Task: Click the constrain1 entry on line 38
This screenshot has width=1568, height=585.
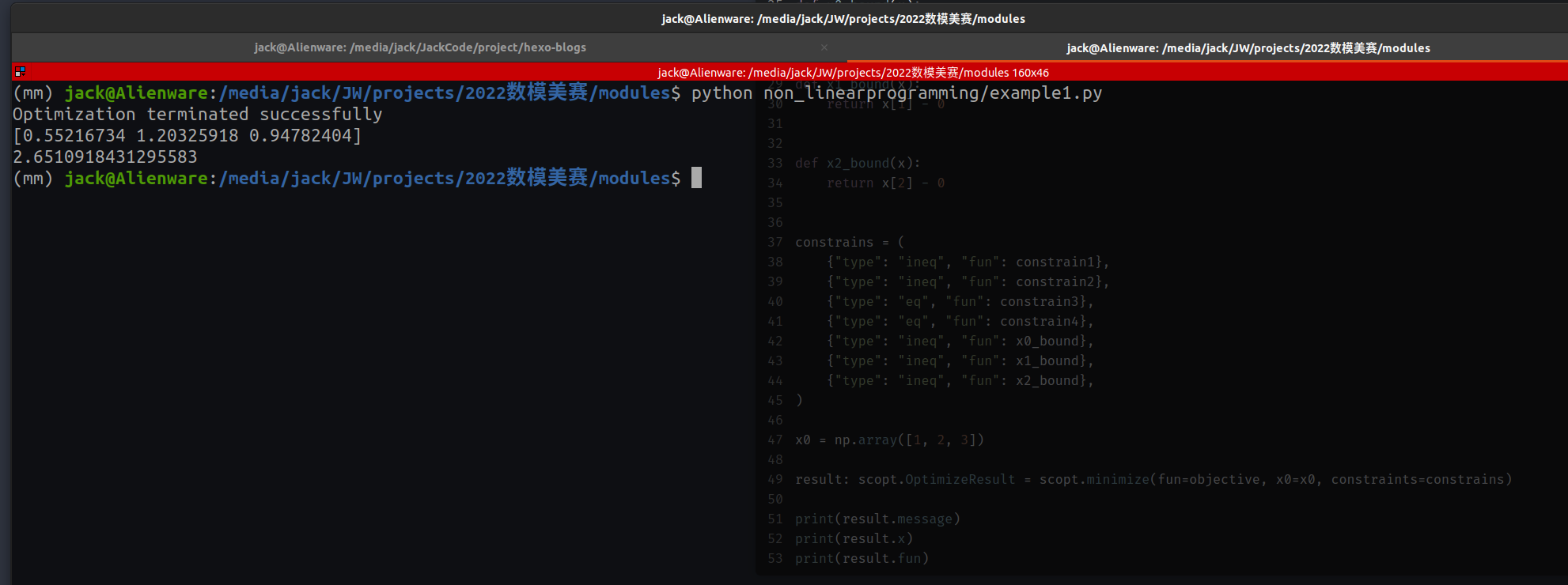Action: (968, 262)
